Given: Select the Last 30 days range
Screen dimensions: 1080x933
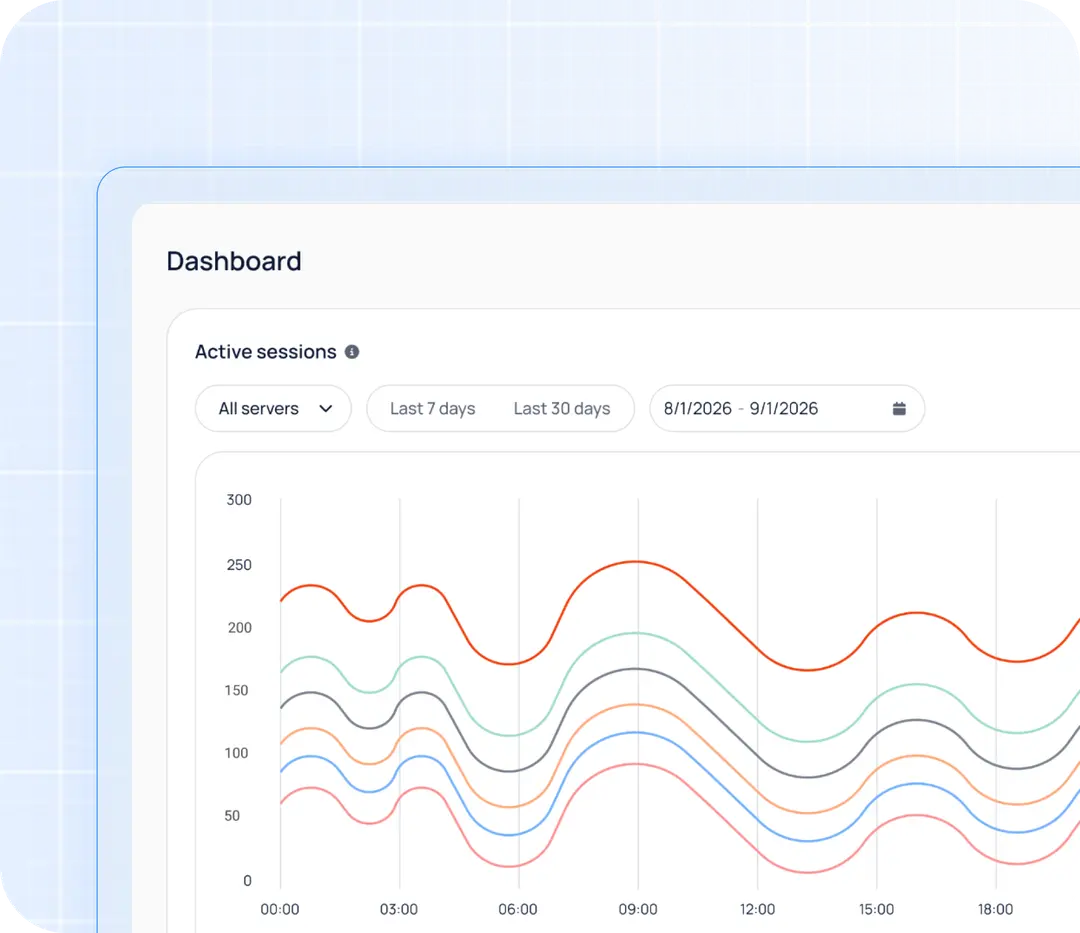Looking at the screenshot, I should (x=562, y=408).
